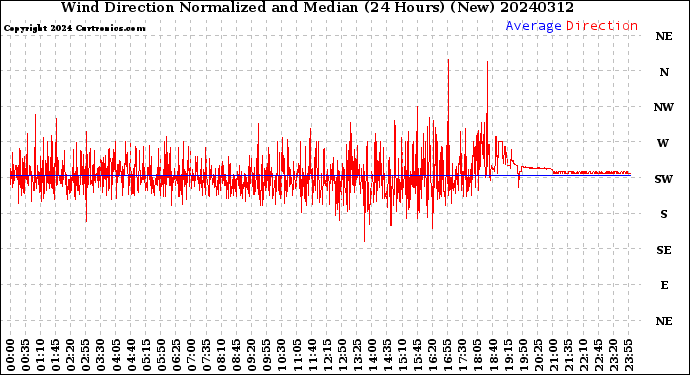
Task: Click the 03:30 time axis label
Action: [101, 355]
